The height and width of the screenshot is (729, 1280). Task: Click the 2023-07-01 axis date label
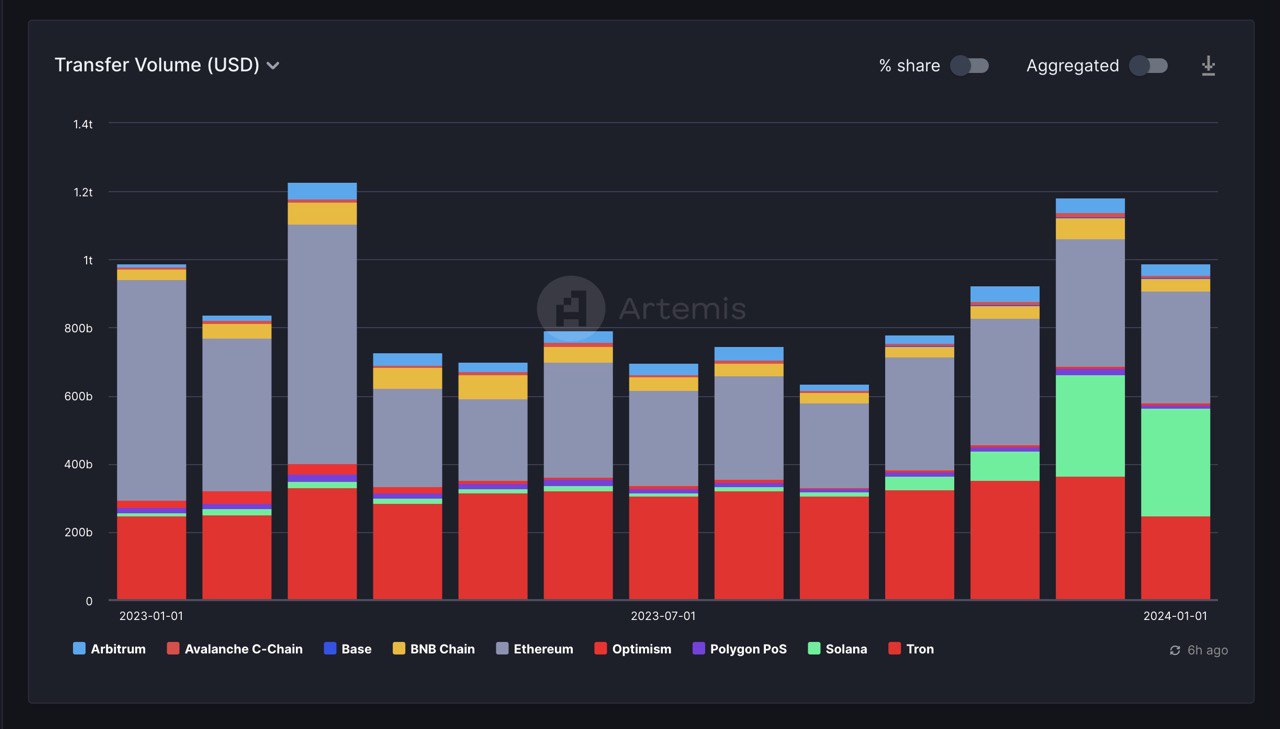click(x=663, y=616)
